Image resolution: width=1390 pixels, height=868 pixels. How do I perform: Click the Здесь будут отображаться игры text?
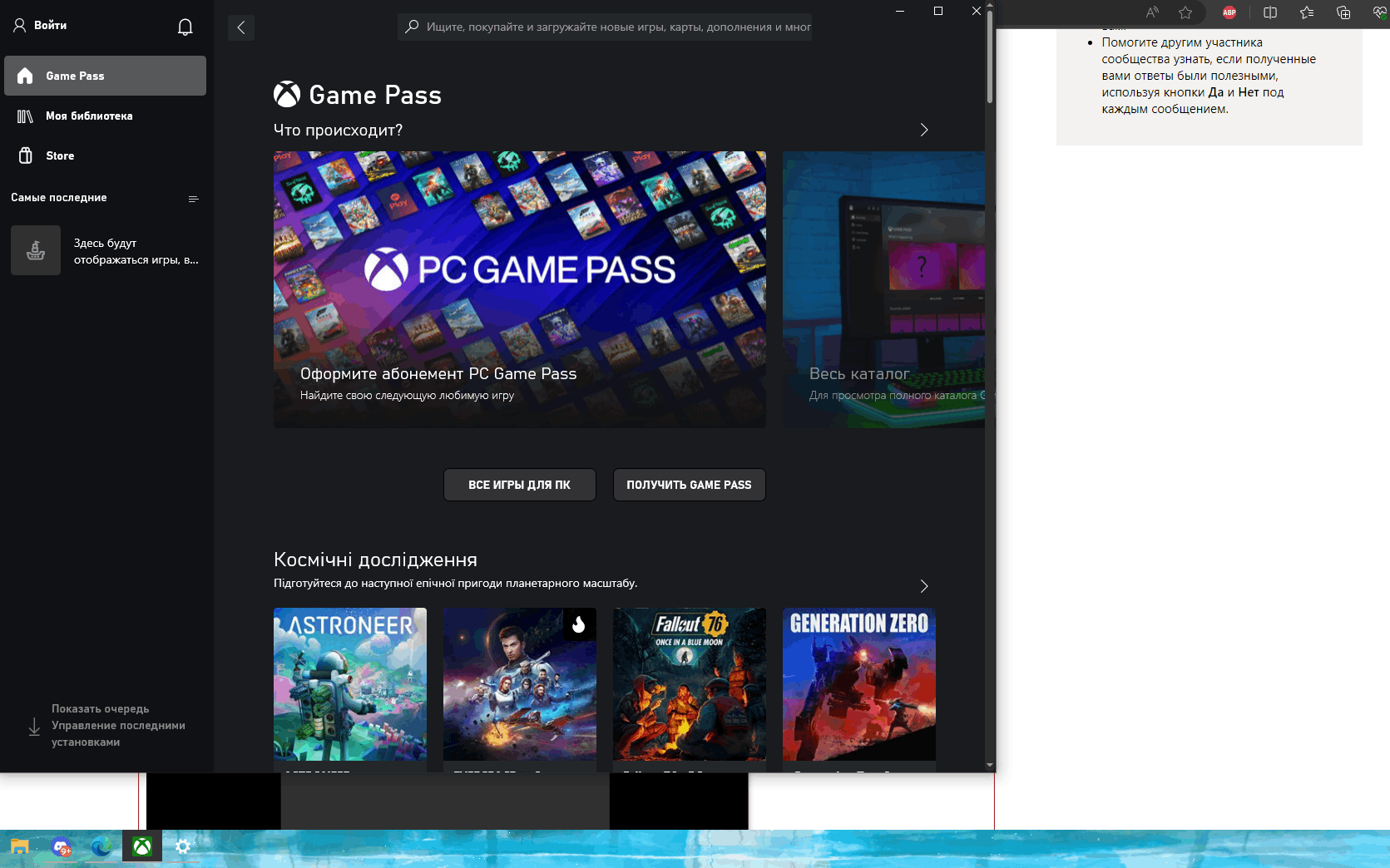(x=136, y=251)
